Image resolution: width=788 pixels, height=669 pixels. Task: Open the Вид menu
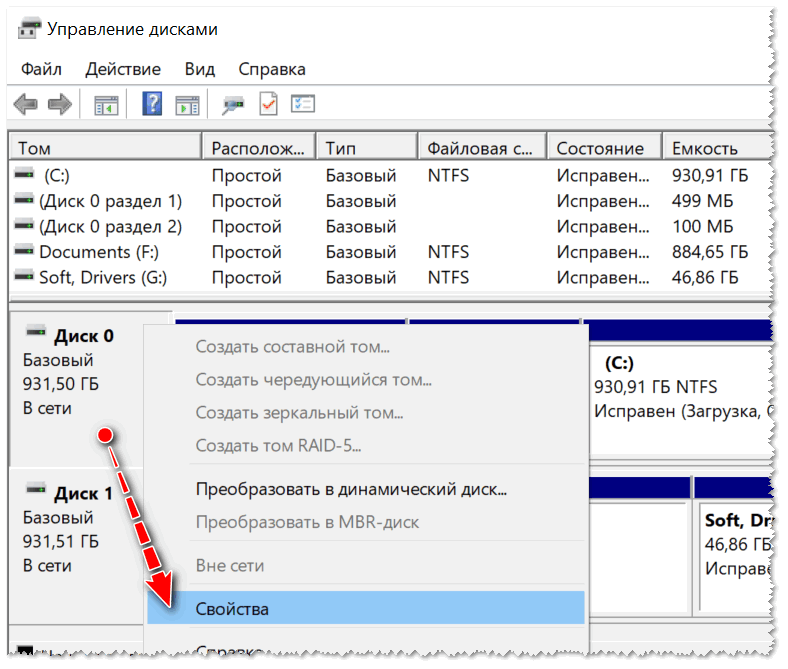click(200, 69)
